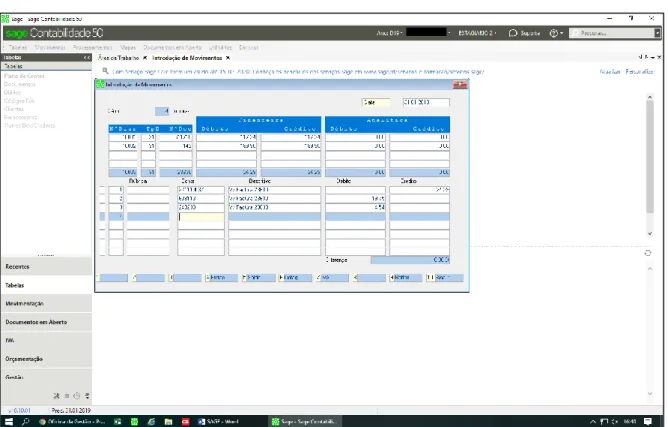Viewport: 668px width, 427px height.
Task: Open the Movimentos menu
Action: click(x=50, y=47)
